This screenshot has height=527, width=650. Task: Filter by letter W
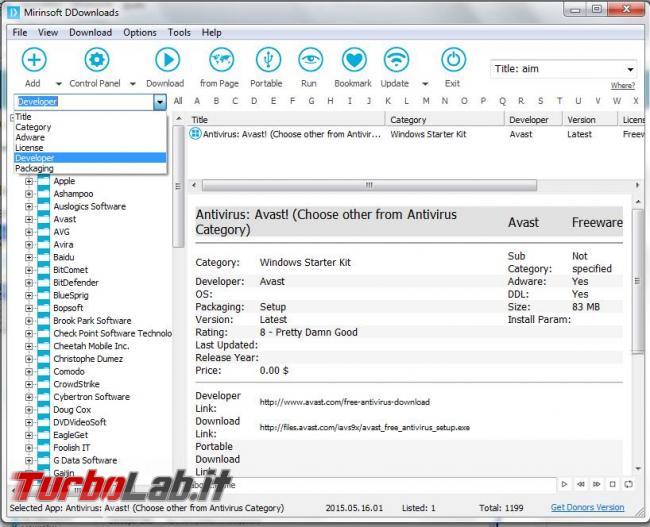pyautogui.click(x=617, y=101)
